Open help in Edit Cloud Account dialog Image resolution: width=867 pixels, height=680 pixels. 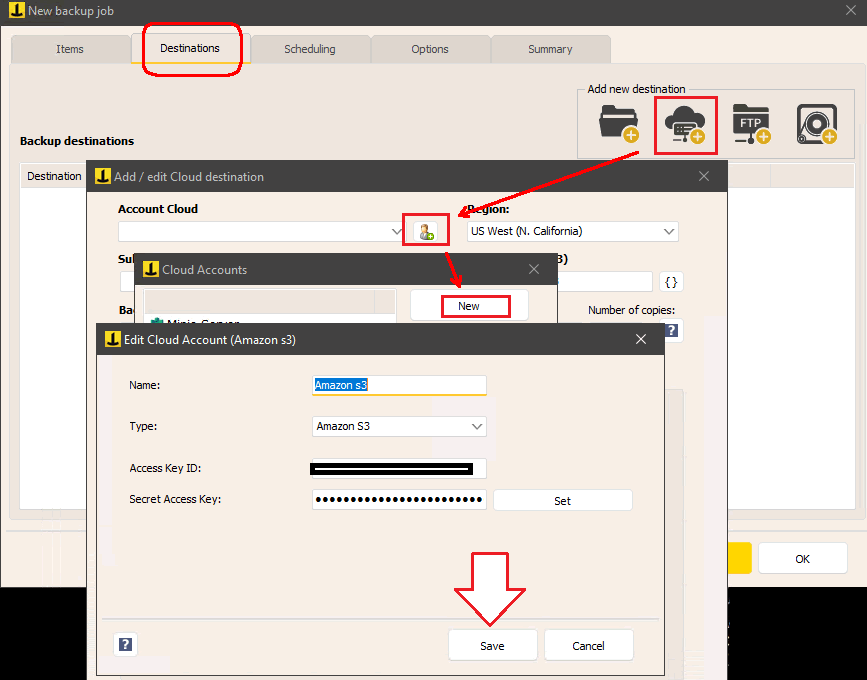126,644
